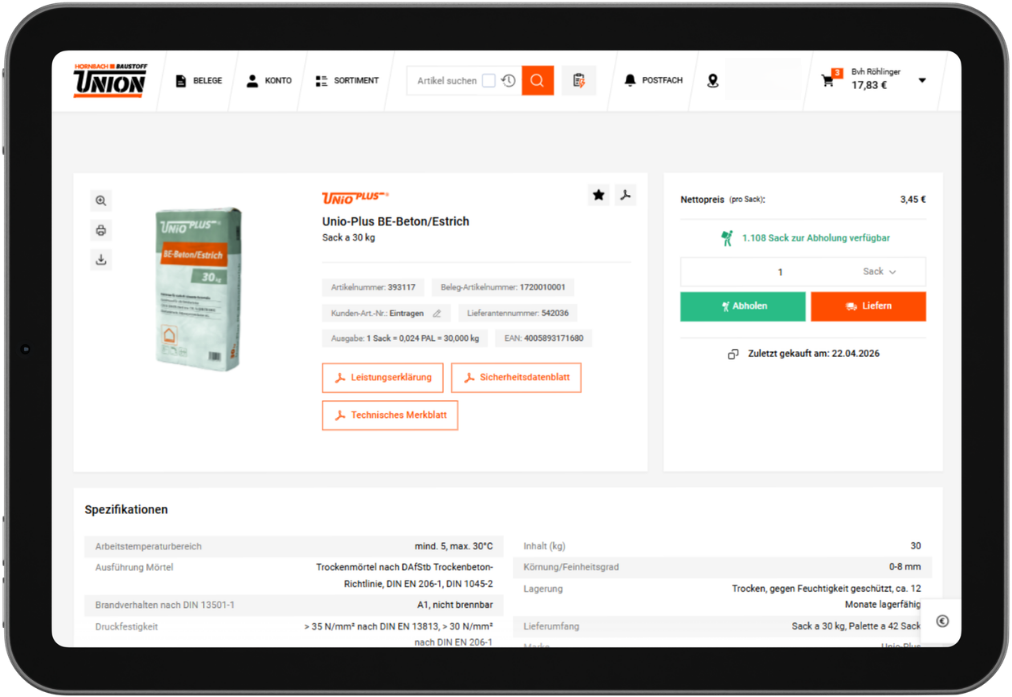Screen dimensions: 1012x697
Task: Click the Spezifikationen heading
Action: [x=126, y=510]
